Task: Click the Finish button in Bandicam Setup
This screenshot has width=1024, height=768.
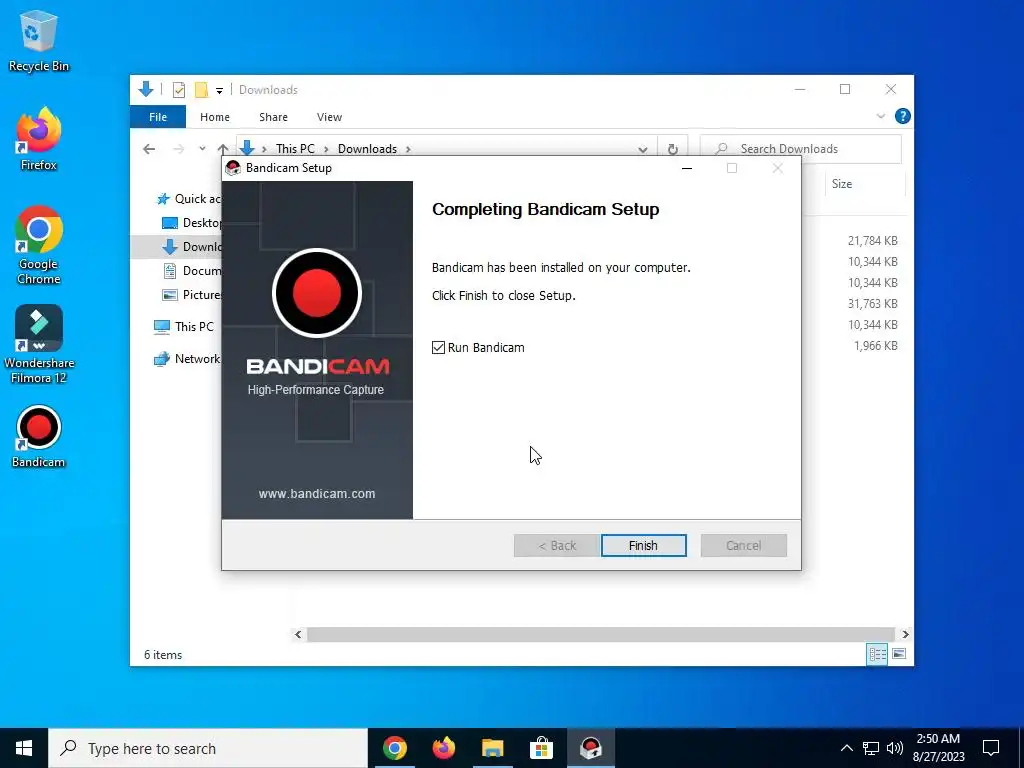Action: [x=643, y=545]
